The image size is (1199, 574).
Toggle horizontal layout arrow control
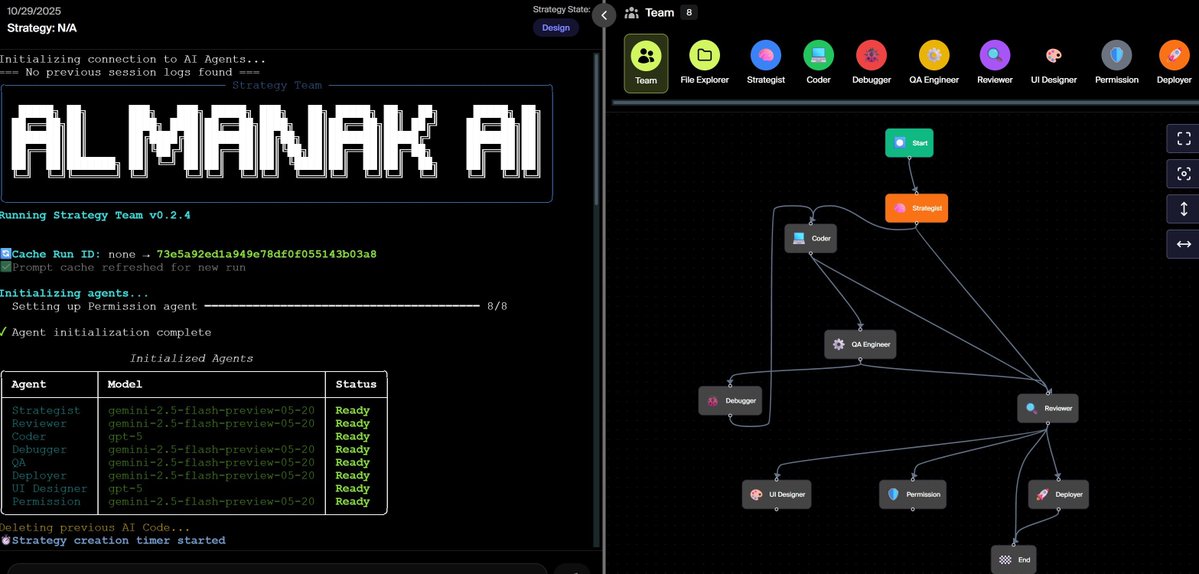1183,244
